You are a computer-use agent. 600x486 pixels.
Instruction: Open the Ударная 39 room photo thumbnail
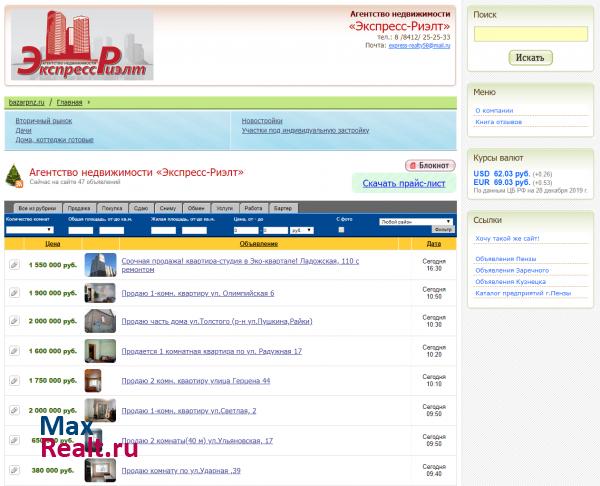click(100, 470)
